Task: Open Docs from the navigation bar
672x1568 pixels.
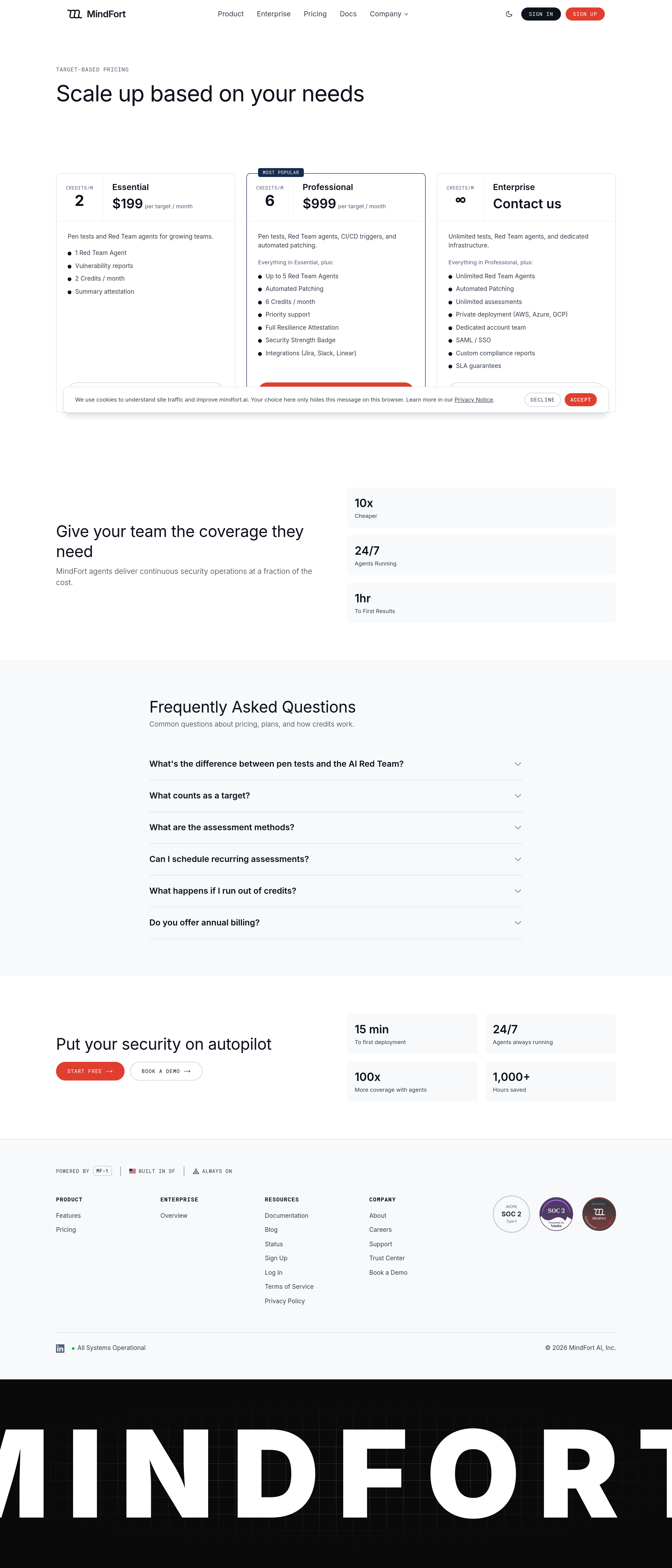Action: 348,14
